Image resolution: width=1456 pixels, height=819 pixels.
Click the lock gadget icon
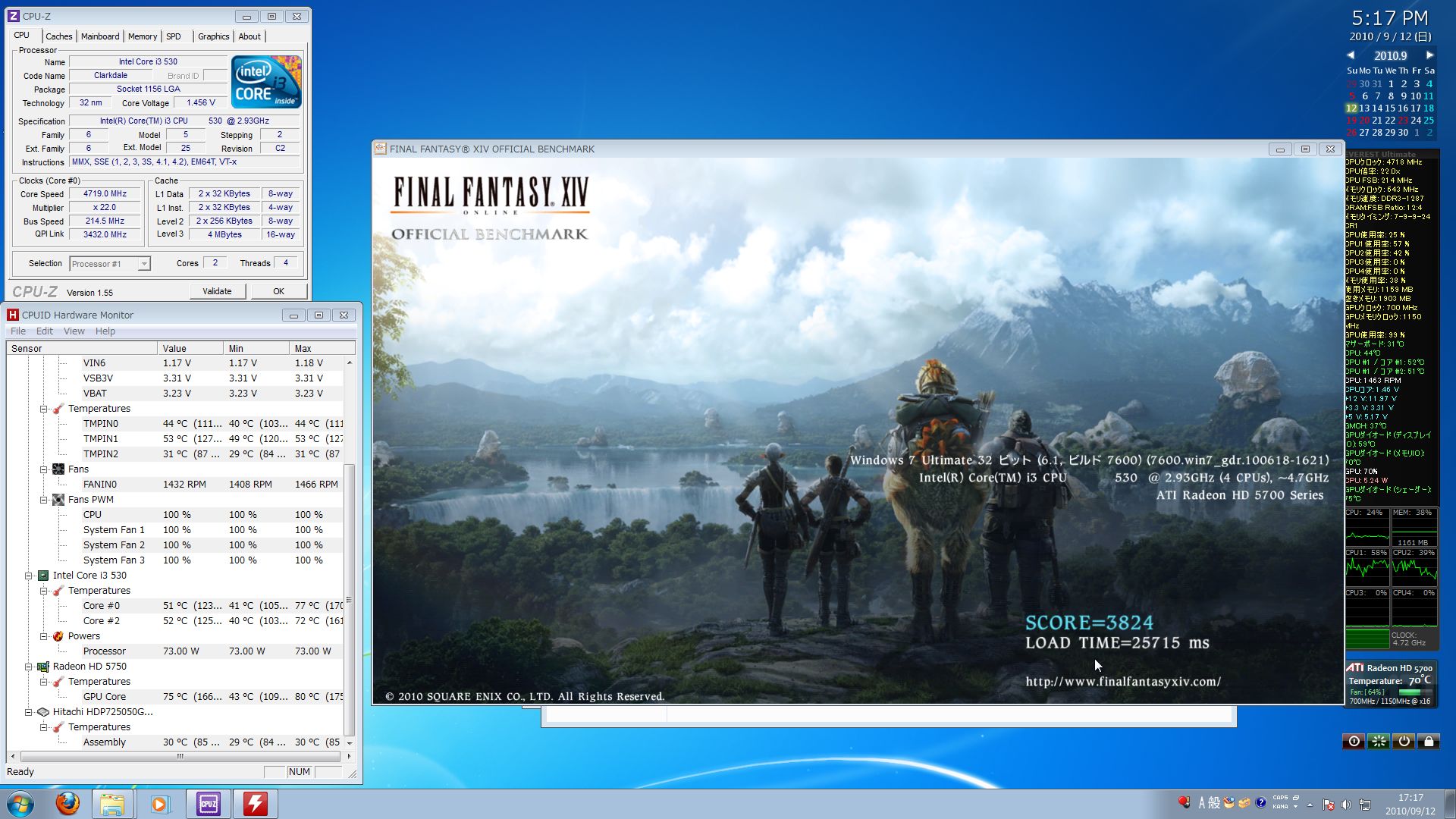[1429, 741]
